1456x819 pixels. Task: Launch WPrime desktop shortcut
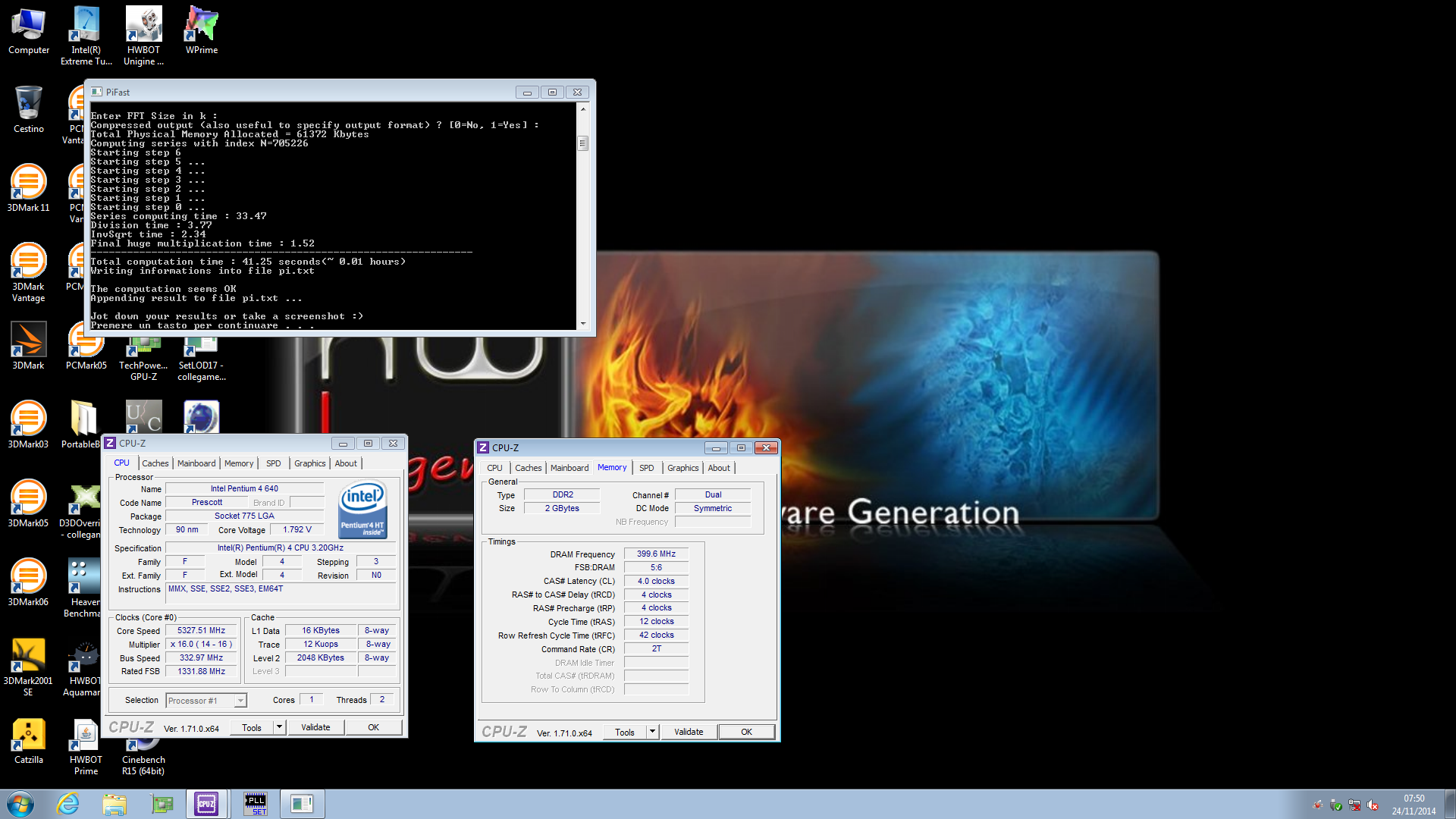click(x=201, y=32)
